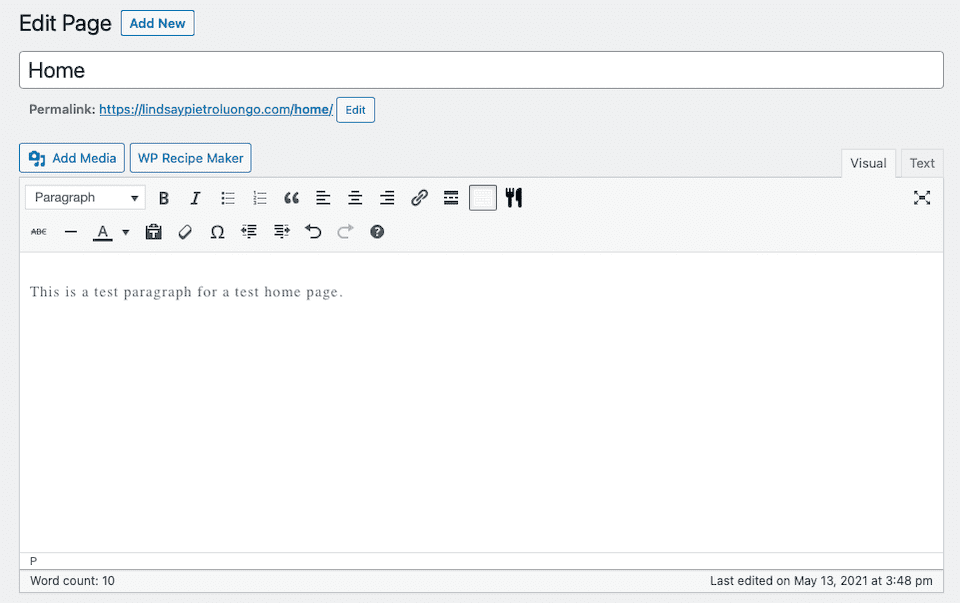Enter distraction-free fullscreen mode

[x=922, y=197]
